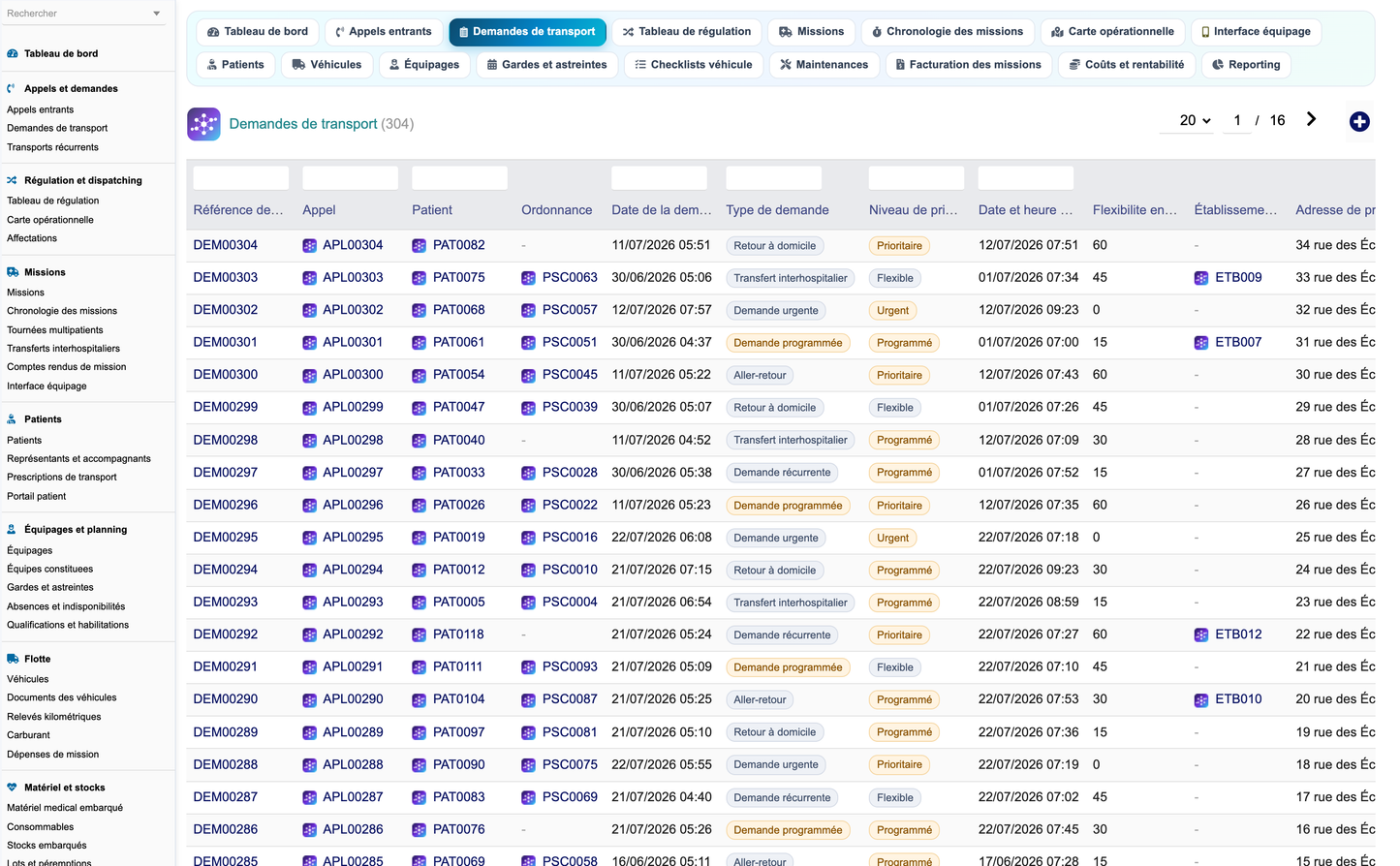Click the icon beside PAT0118

pos(419,635)
